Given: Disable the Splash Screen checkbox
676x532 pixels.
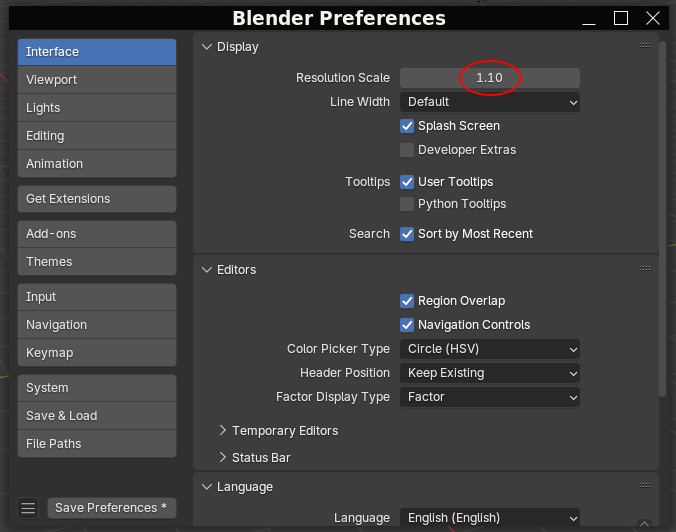Looking at the screenshot, I should coord(407,126).
